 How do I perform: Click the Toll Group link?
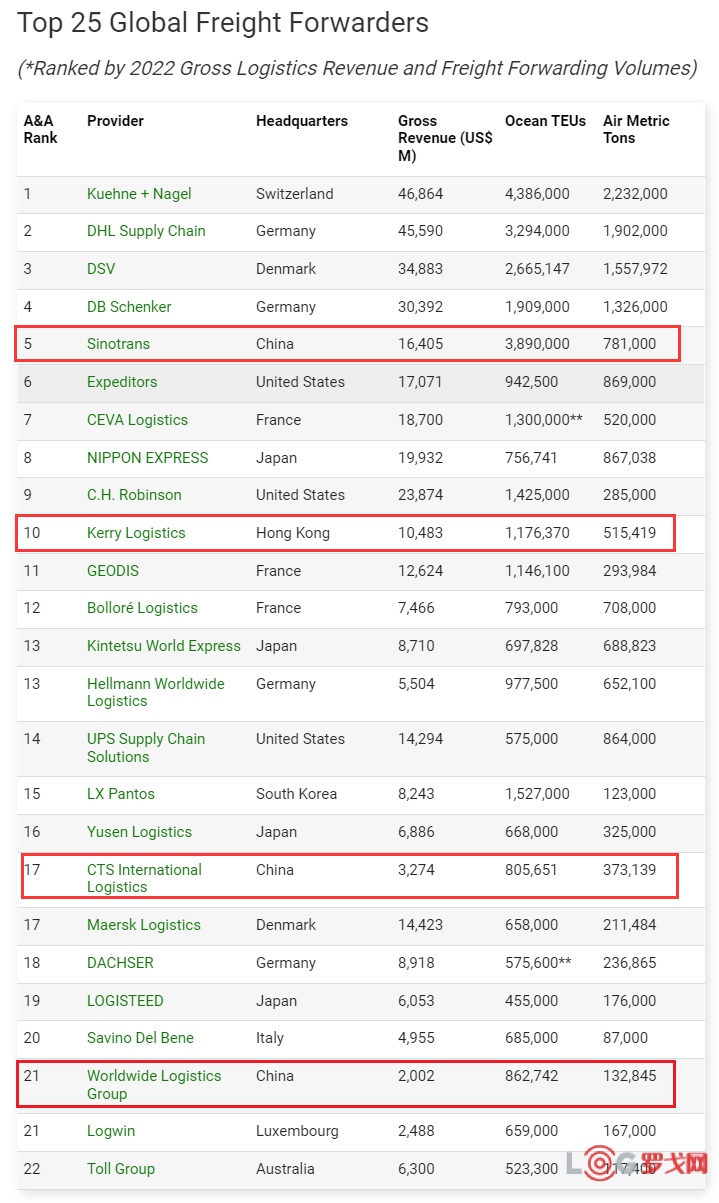[x=121, y=1169]
